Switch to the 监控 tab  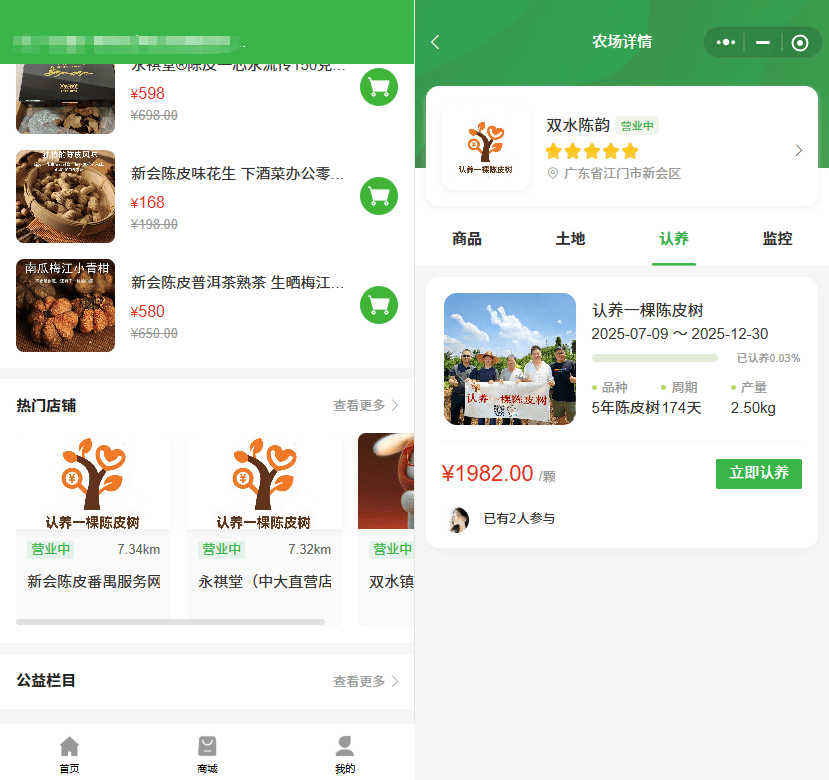click(776, 239)
